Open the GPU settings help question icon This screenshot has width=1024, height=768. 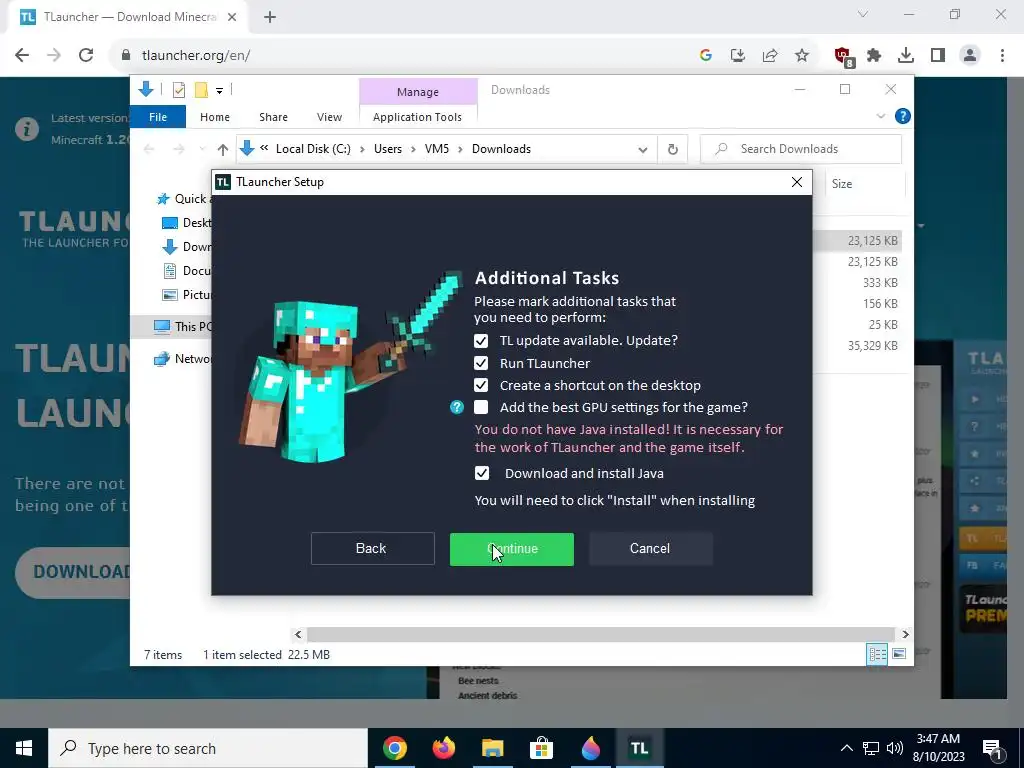pyautogui.click(x=456, y=408)
